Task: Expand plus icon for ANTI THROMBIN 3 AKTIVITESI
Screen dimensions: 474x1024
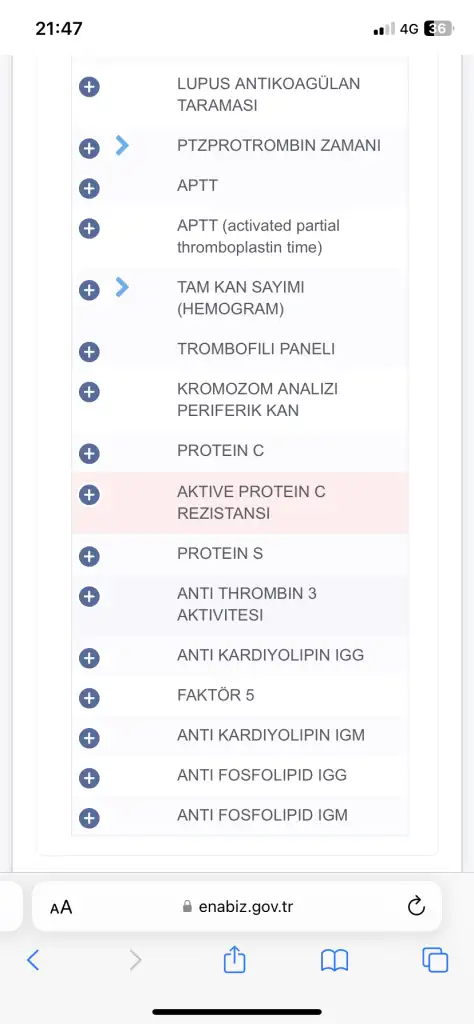Action: (x=89, y=596)
